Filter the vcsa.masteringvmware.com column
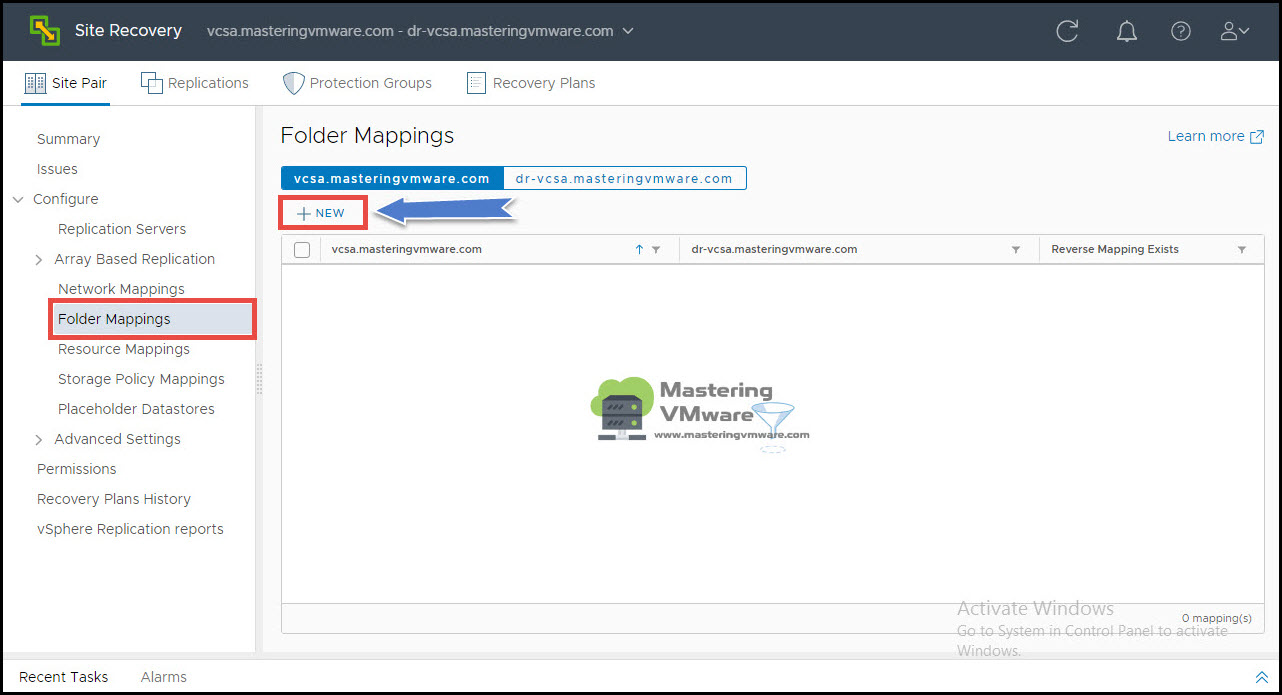 [x=656, y=250]
